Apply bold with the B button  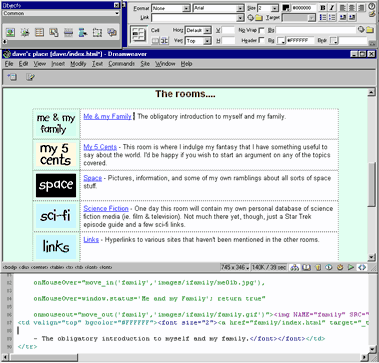[x=323, y=8]
